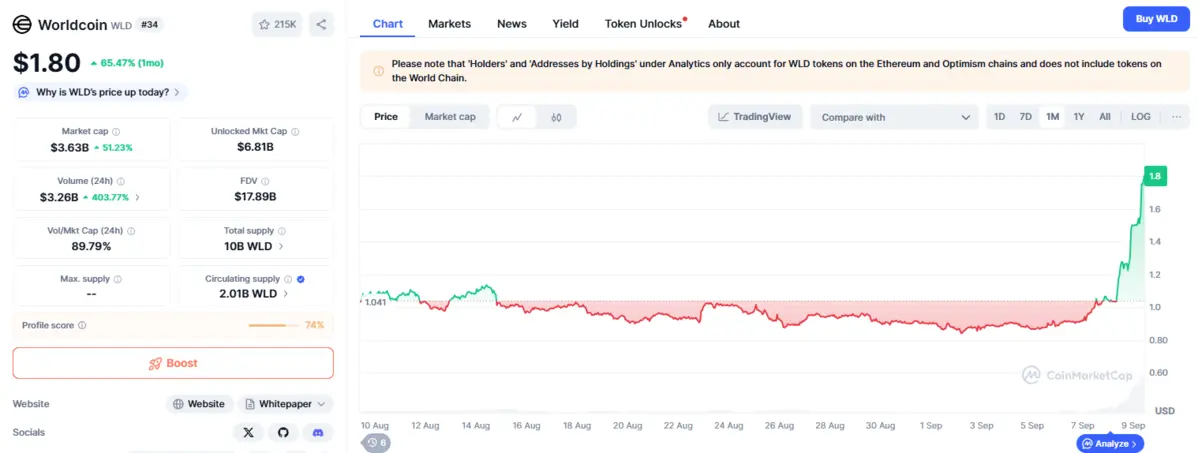Select the Market cap chart toggle
This screenshot has width=1198, height=453.
coord(450,117)
